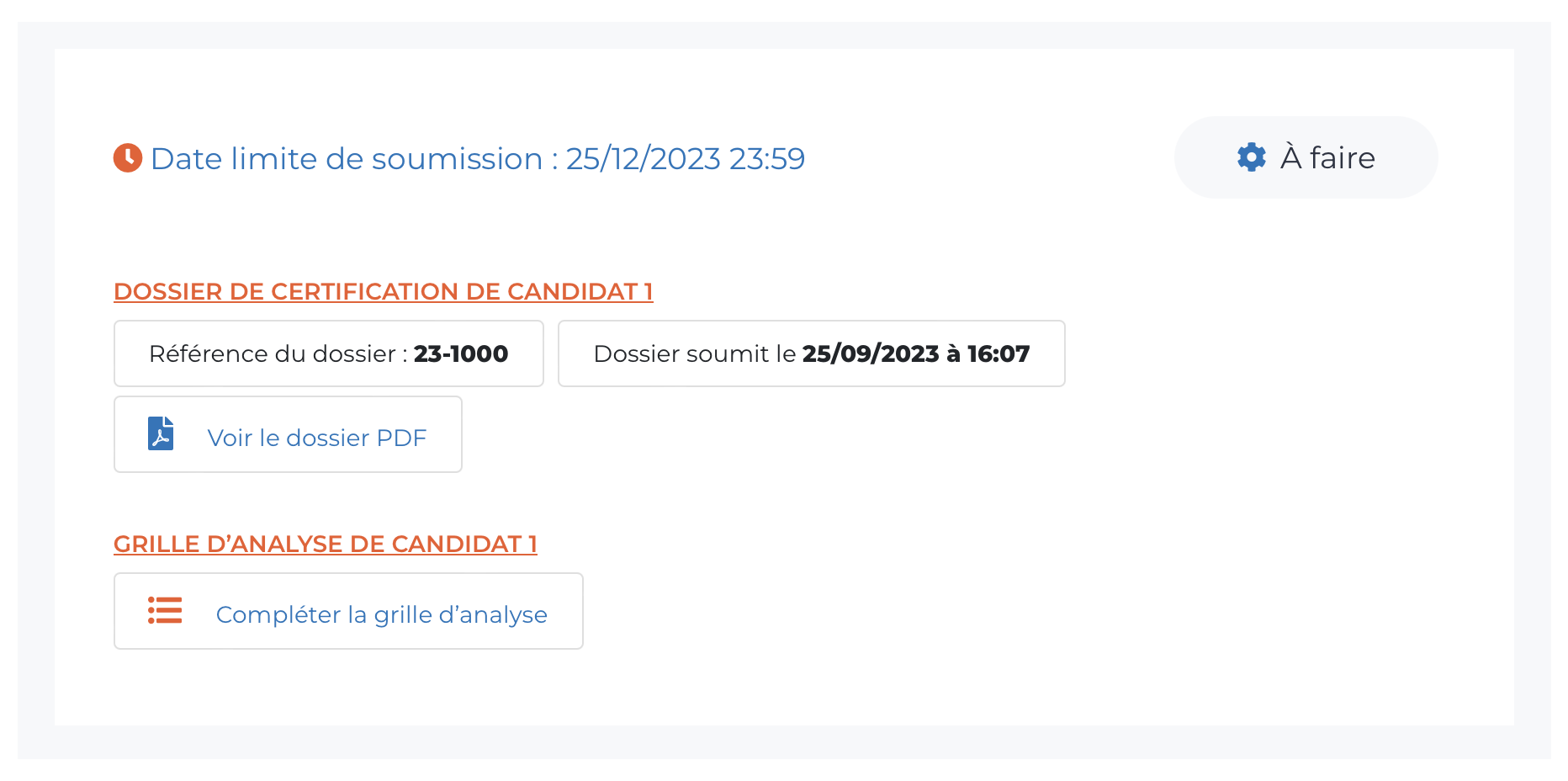Image resolution: width=1568 pixels, height=781 pixels.
Task: Click the PDF file icon
Action: pyautogui.click(x=161, y=434)
